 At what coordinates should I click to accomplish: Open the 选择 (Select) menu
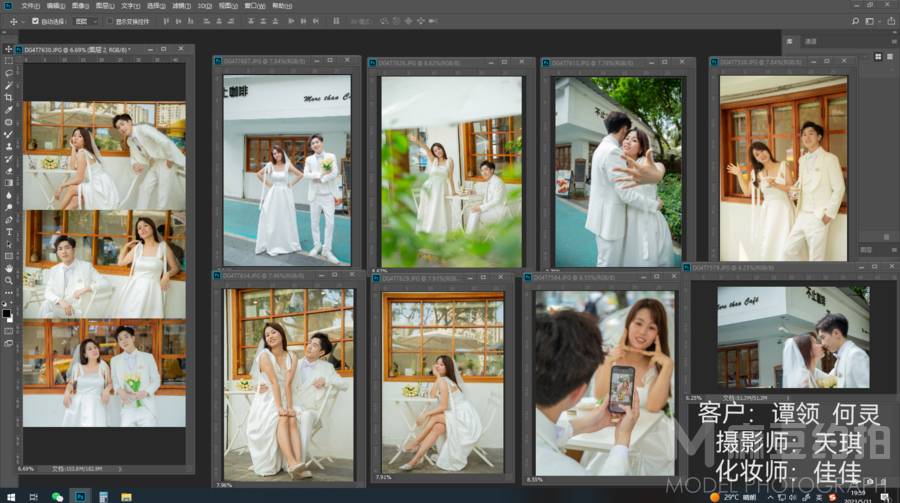[x=156, y=5]
